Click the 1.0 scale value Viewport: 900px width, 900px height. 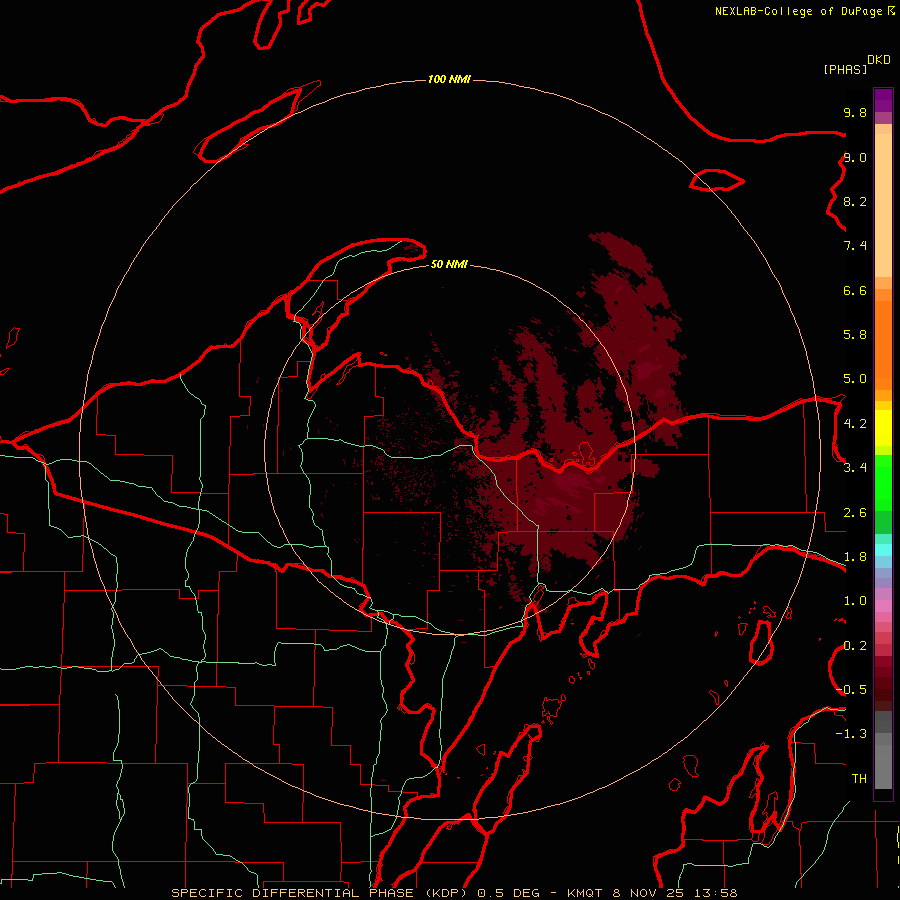pos(855,601)
